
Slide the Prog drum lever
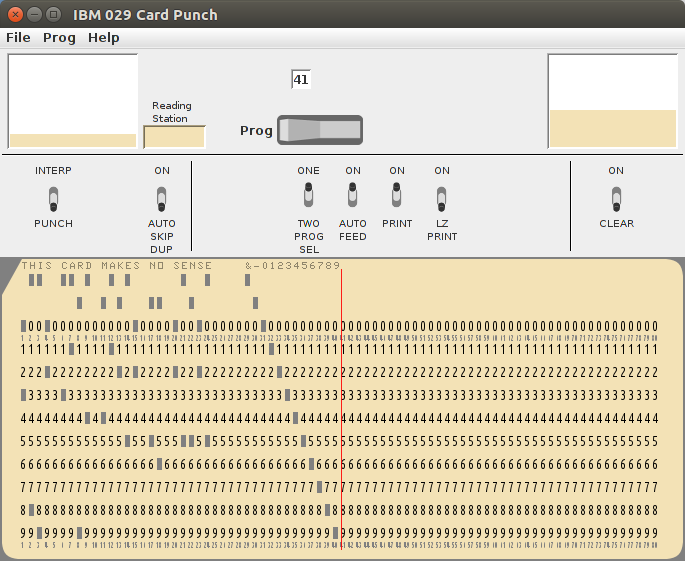click(x=319, y=130)
